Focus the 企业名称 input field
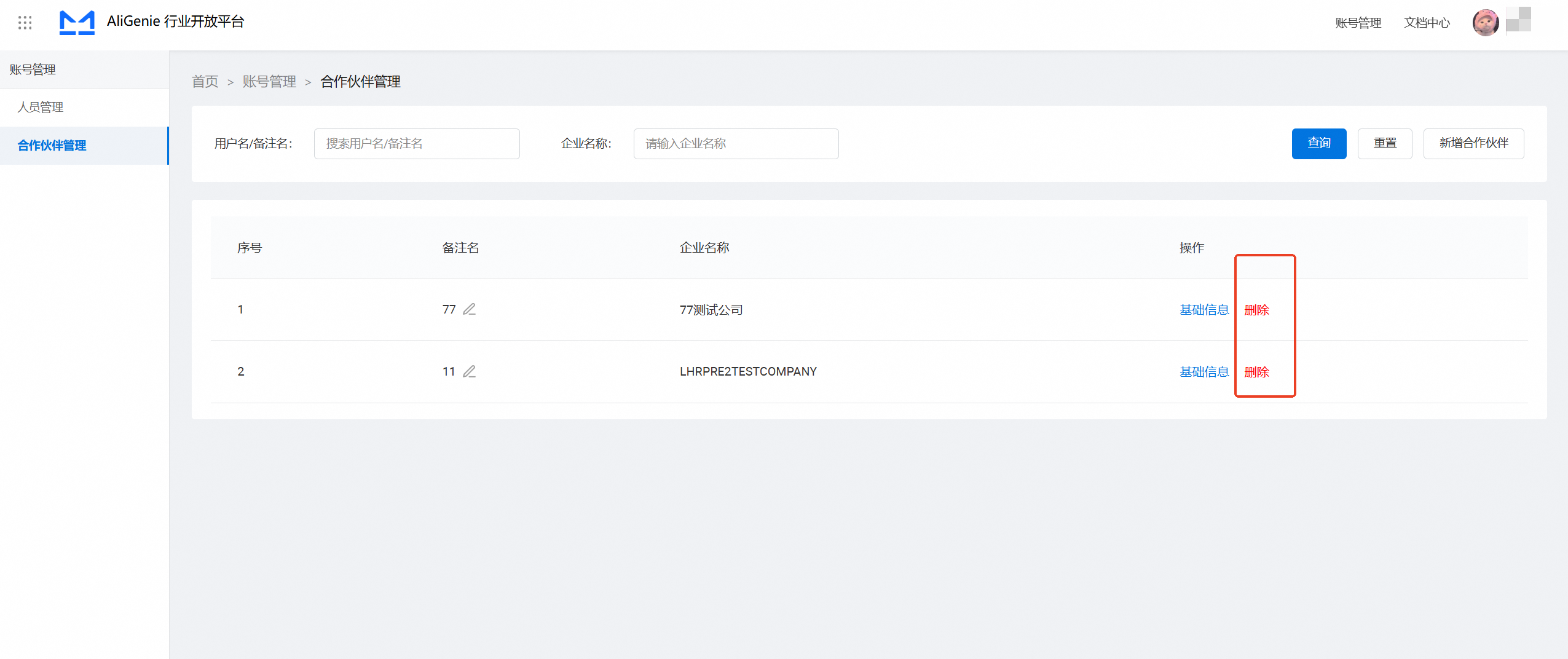 click(736, 144)
